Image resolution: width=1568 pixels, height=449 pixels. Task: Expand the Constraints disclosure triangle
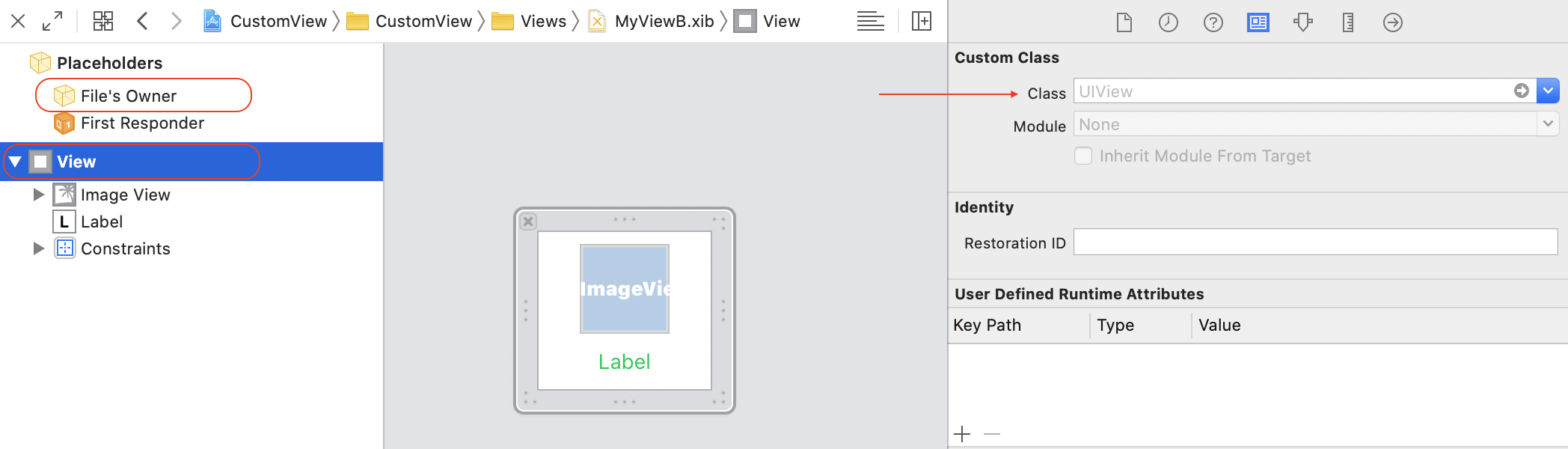click(39, 248)
